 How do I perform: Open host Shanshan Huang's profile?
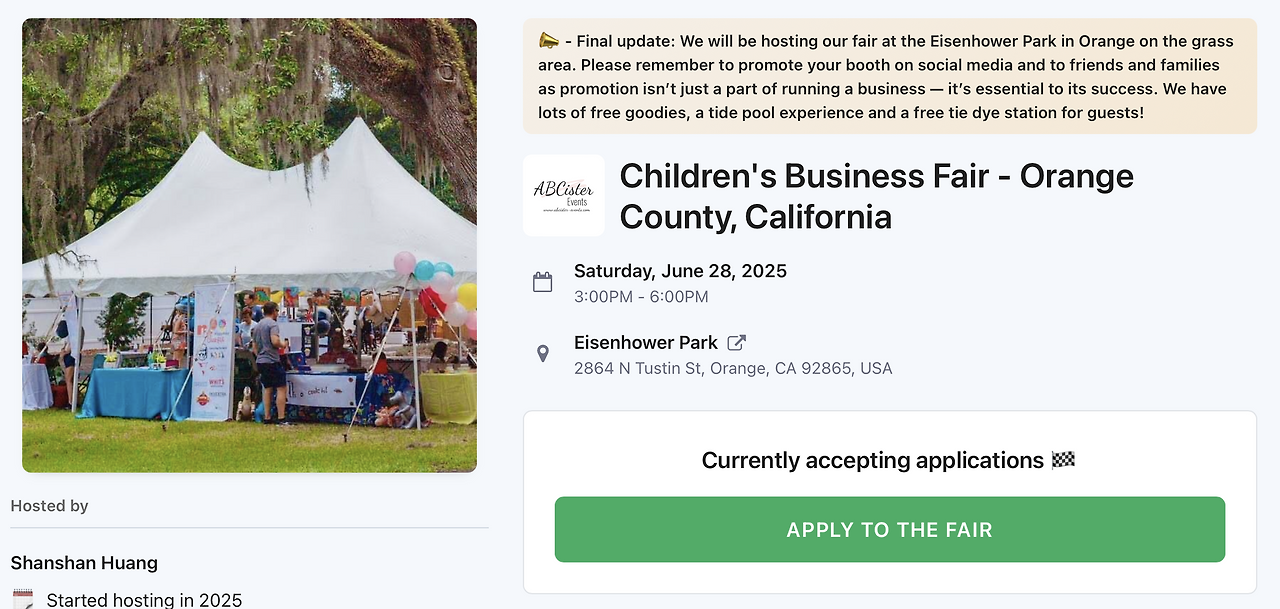84,563
